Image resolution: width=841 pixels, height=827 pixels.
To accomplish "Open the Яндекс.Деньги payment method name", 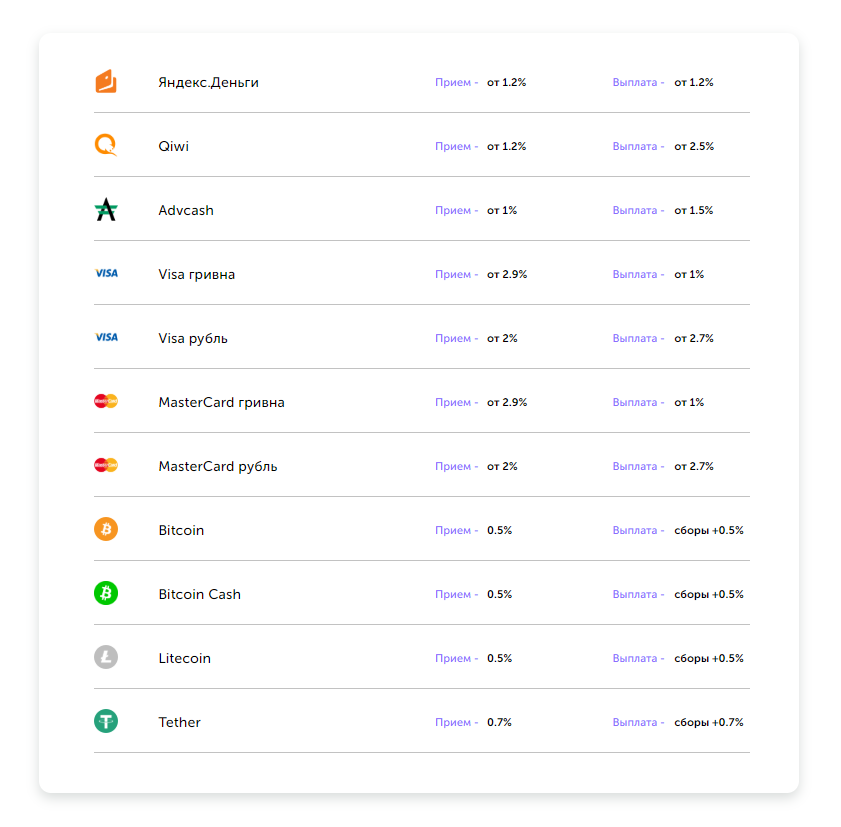I will (x=208, y=82).
